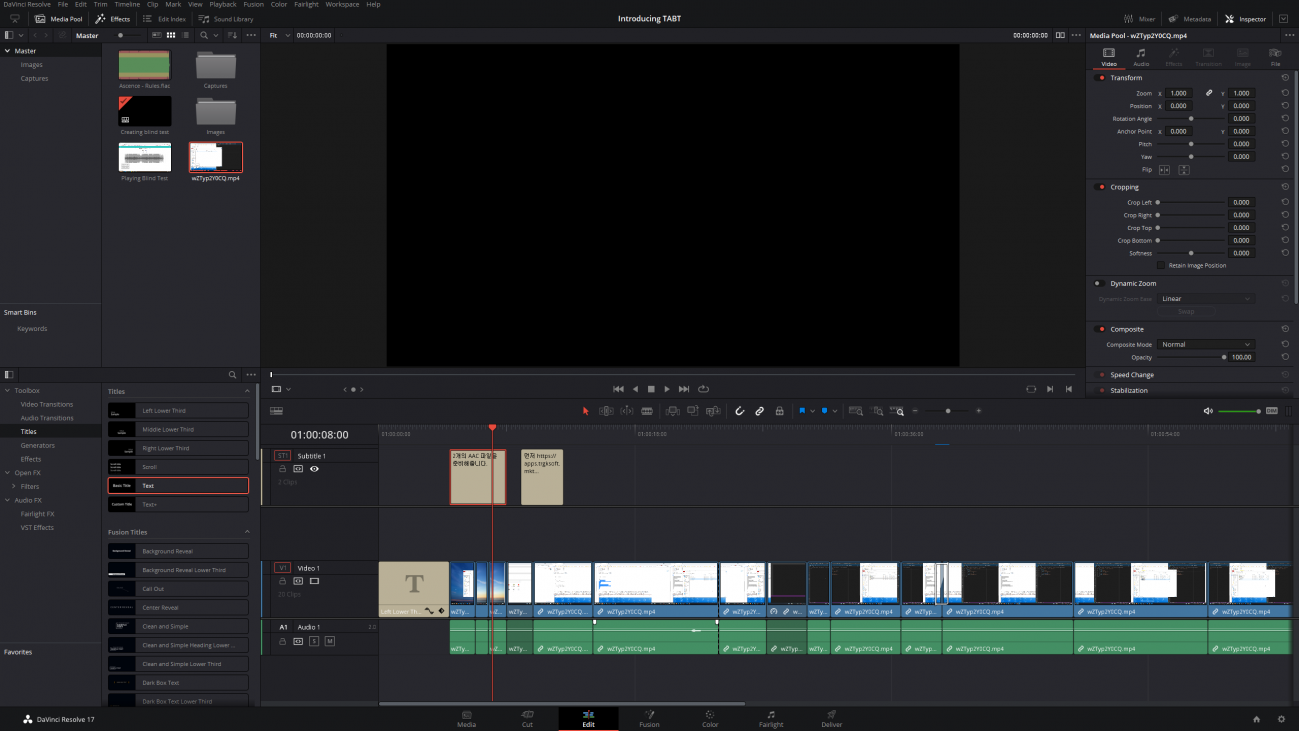Check Retain Image Position checkbox
This screenshot has height=731, width=1299.
pyautogui.click(x=1161, y=266)
